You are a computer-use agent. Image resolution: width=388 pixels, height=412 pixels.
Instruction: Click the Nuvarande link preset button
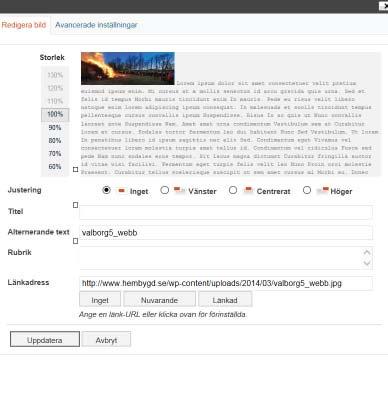[159, 300]
